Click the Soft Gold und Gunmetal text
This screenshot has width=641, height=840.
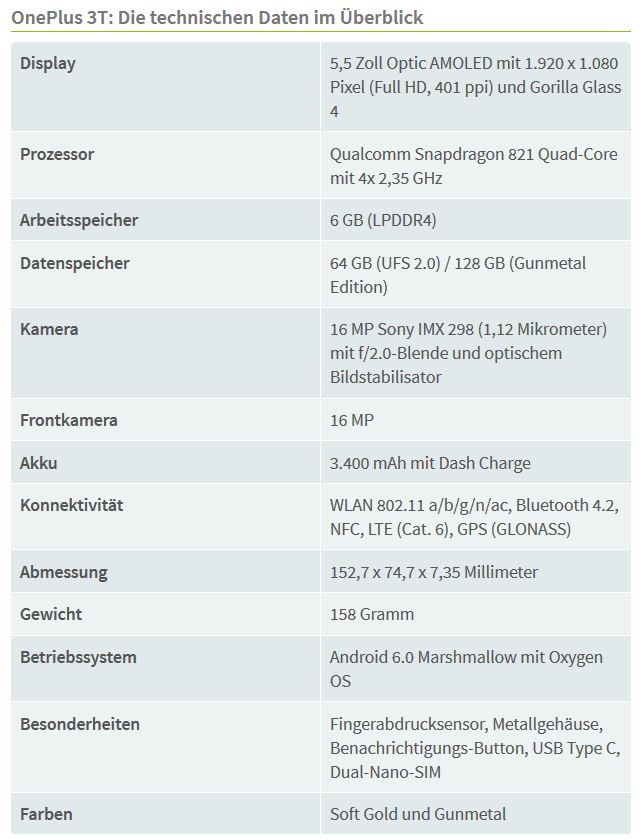tap(418, 814)
